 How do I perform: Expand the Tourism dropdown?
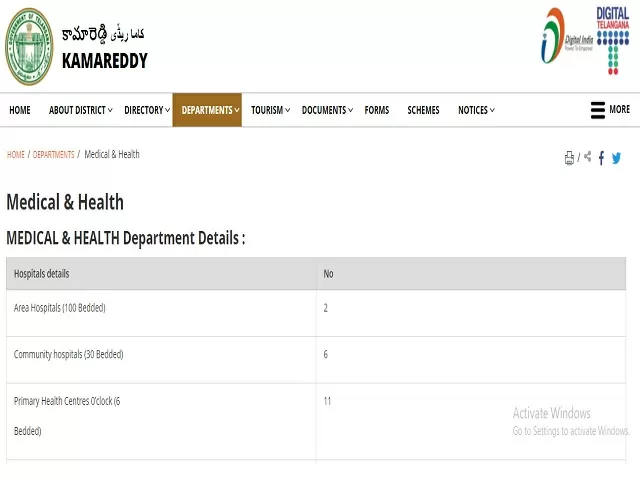(x=270, y=110)
